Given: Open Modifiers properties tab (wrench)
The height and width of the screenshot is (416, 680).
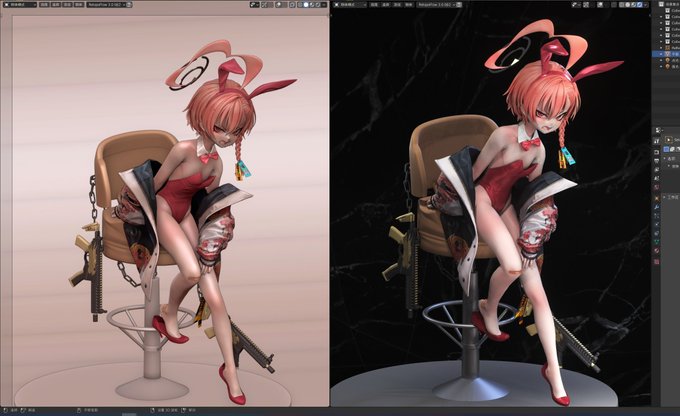Looking at the screenshot, I should (x=657, y=206).
